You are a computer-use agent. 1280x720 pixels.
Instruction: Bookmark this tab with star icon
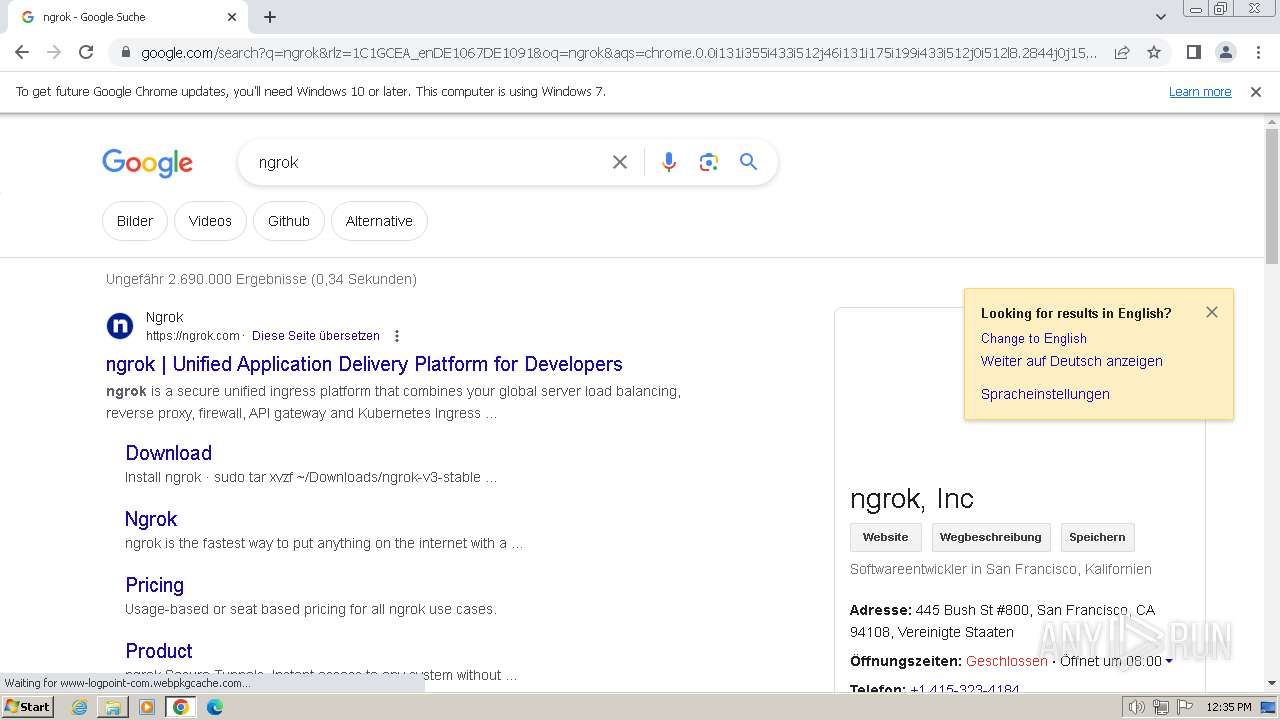1154,52
